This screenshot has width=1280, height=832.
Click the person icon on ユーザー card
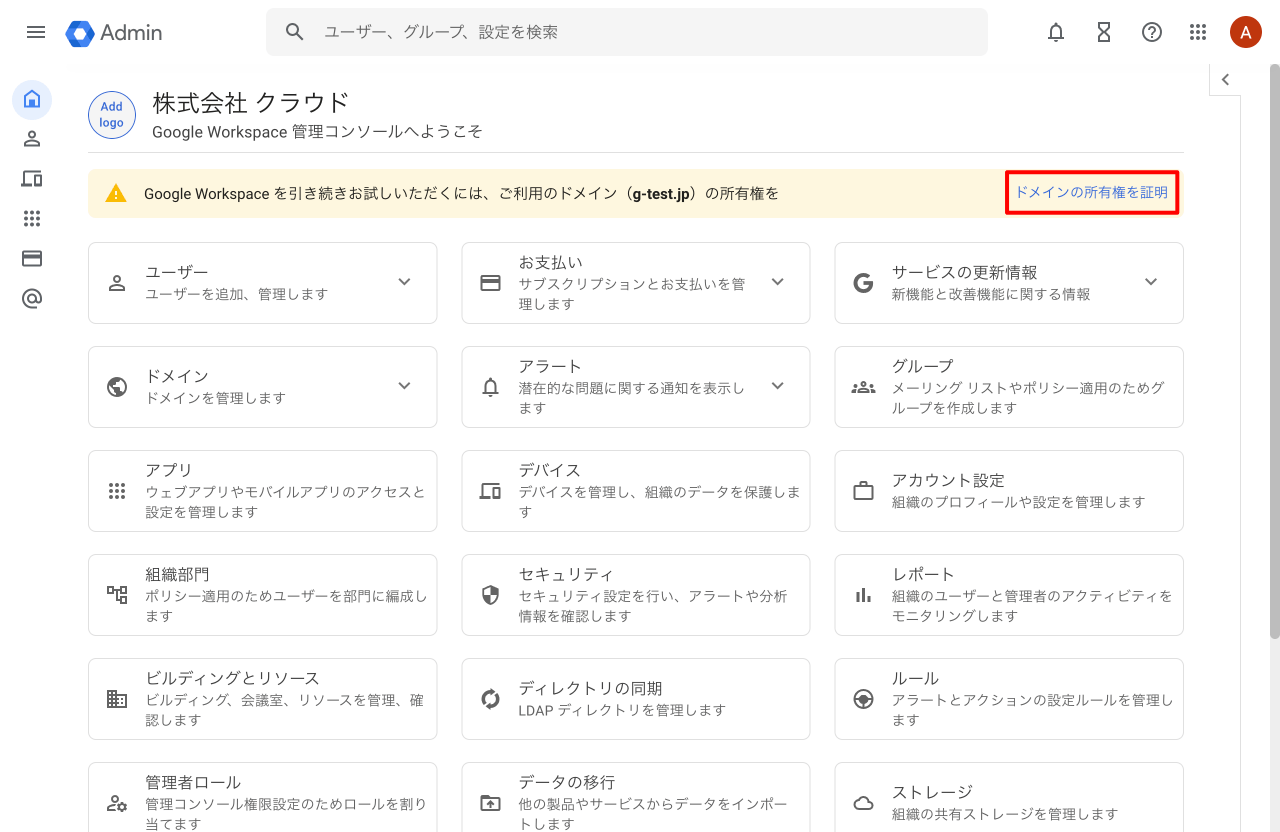[117, 283]
